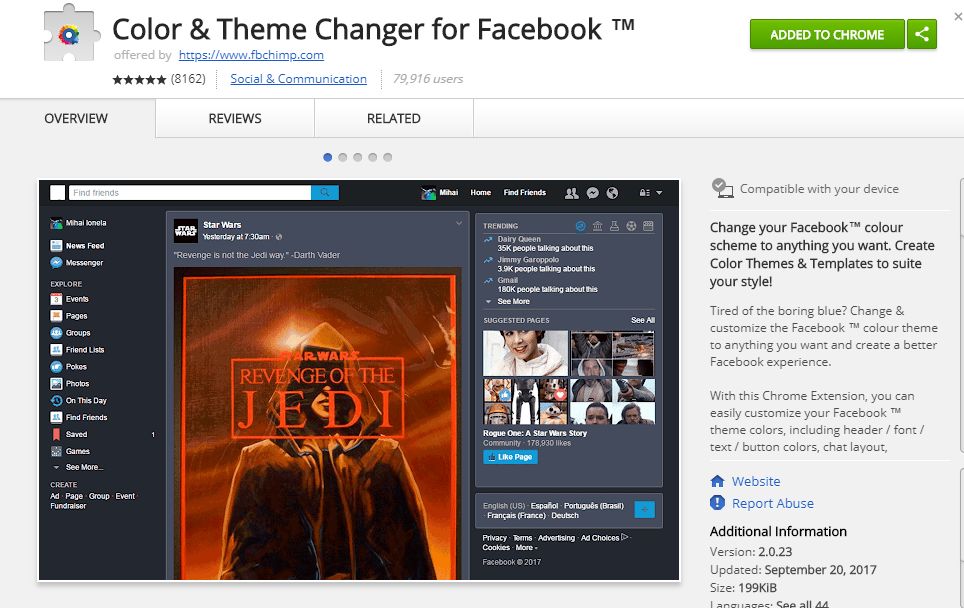The height and width of the screenshot is (608, 964).
Task: Select the third carousel dot
Action: 358,157
